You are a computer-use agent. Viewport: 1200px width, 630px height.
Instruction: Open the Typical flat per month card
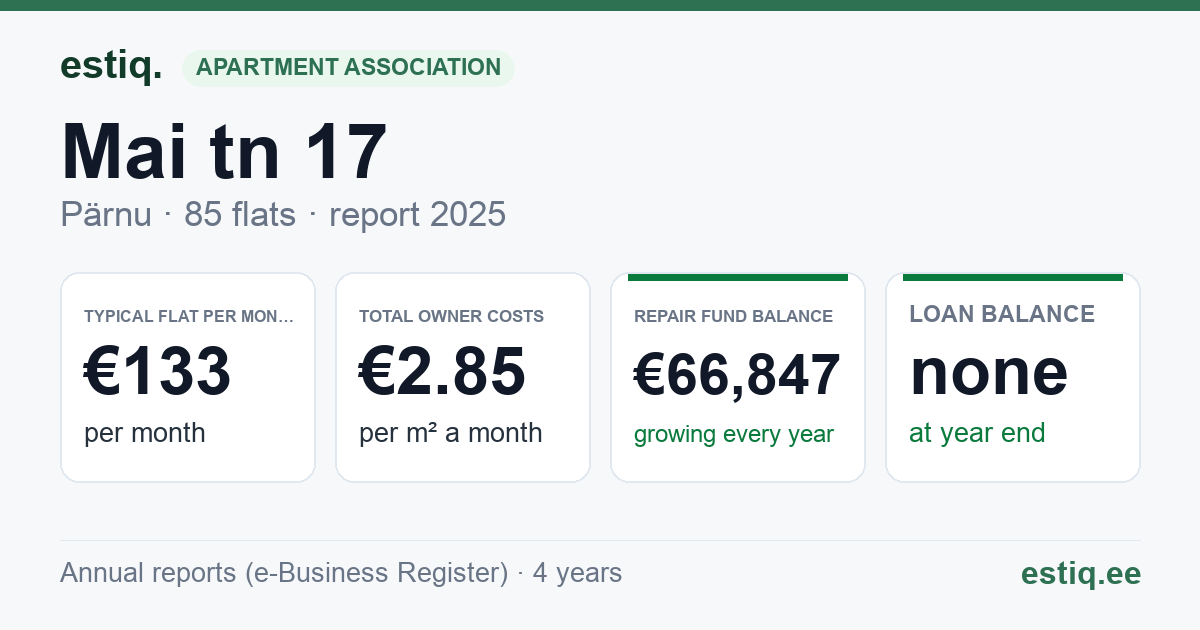click(x=188, y=377)
